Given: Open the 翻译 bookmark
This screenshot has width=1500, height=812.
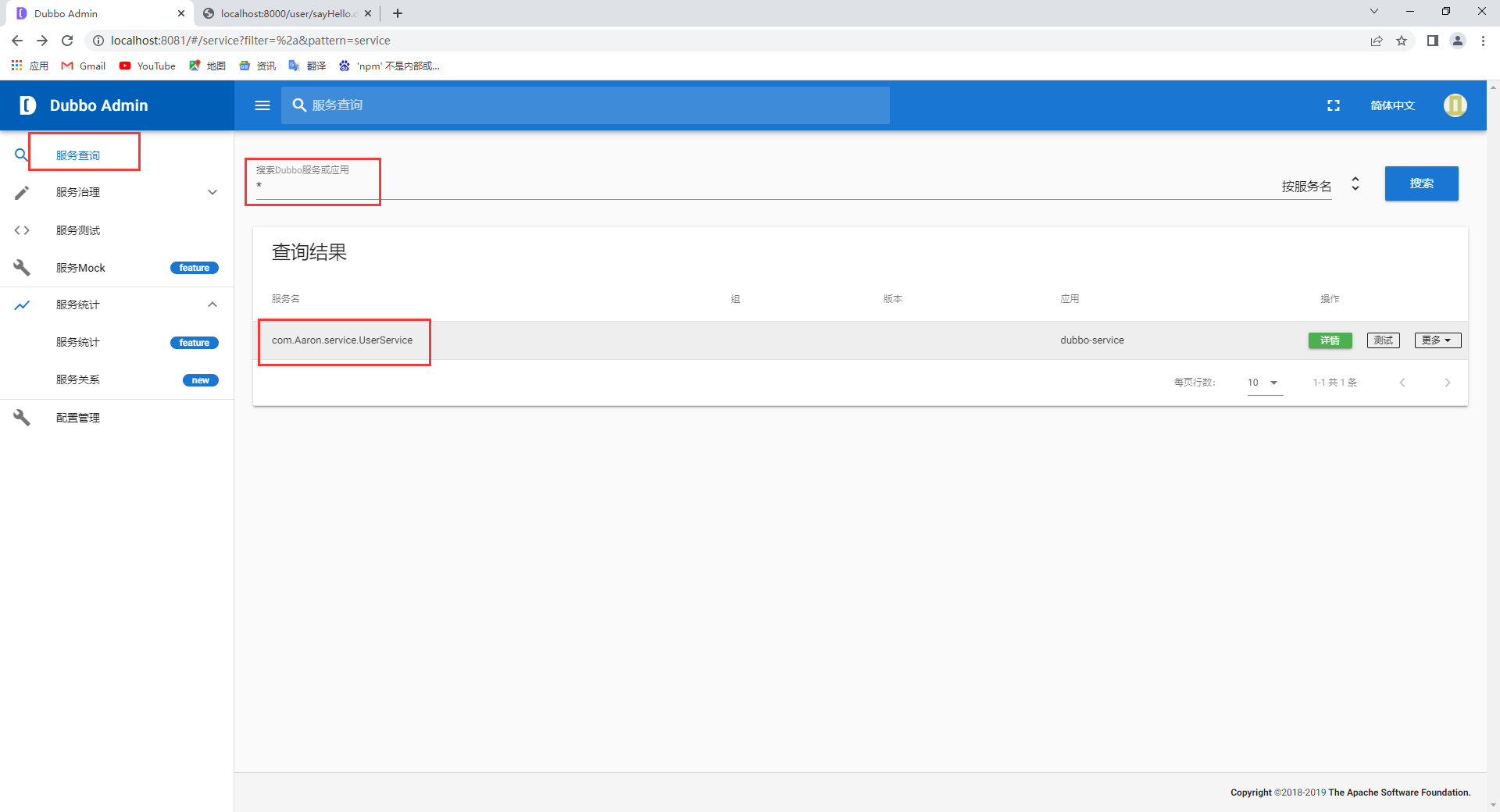Looking at the screenshot, I should point(308,66).
